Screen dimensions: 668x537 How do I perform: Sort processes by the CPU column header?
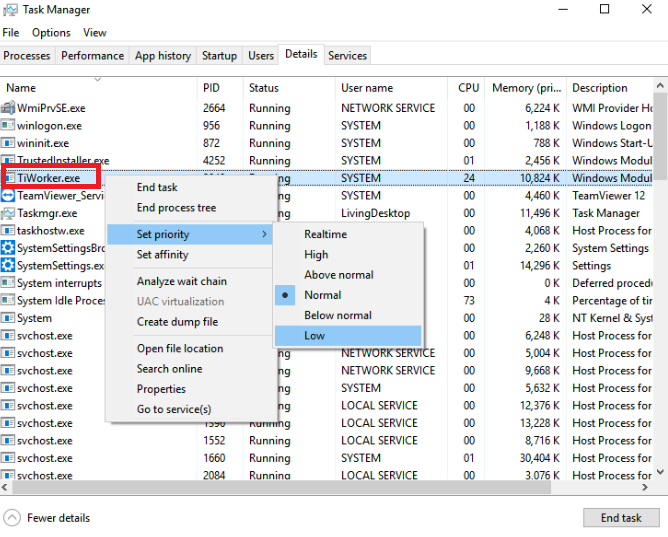click(468, 88)
